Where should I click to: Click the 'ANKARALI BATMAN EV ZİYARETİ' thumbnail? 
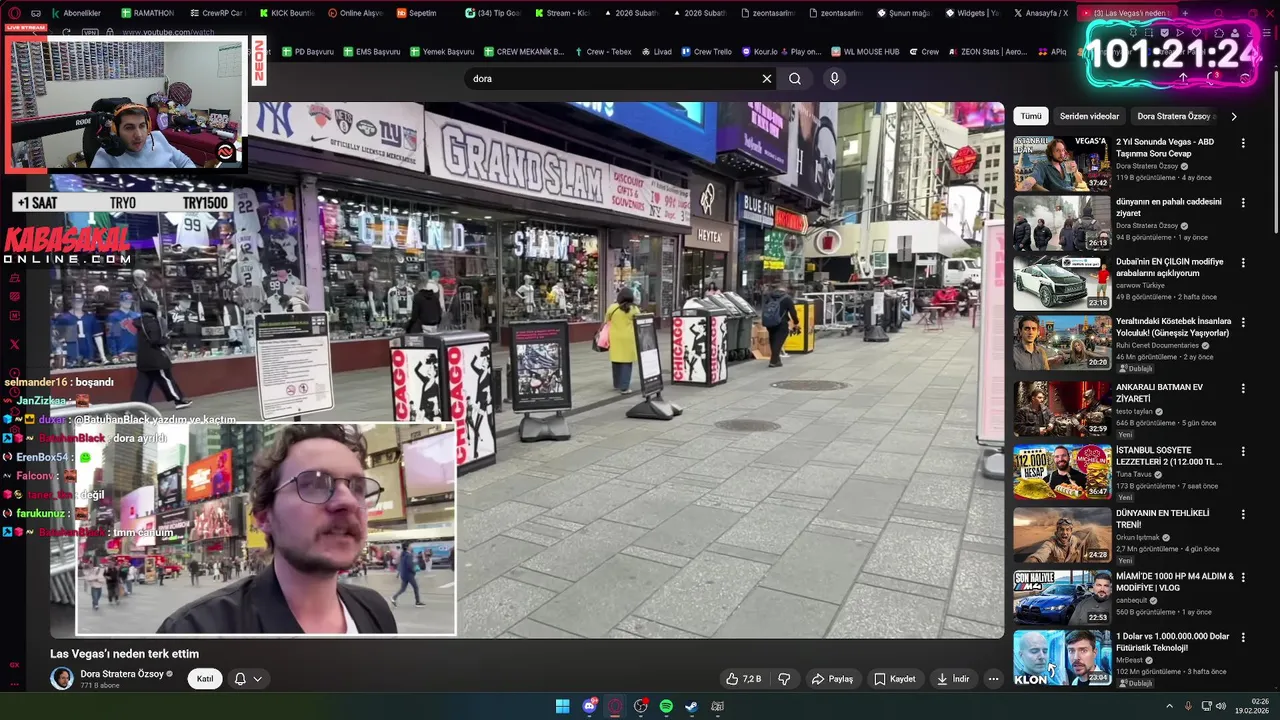[x=1062, y=408]
